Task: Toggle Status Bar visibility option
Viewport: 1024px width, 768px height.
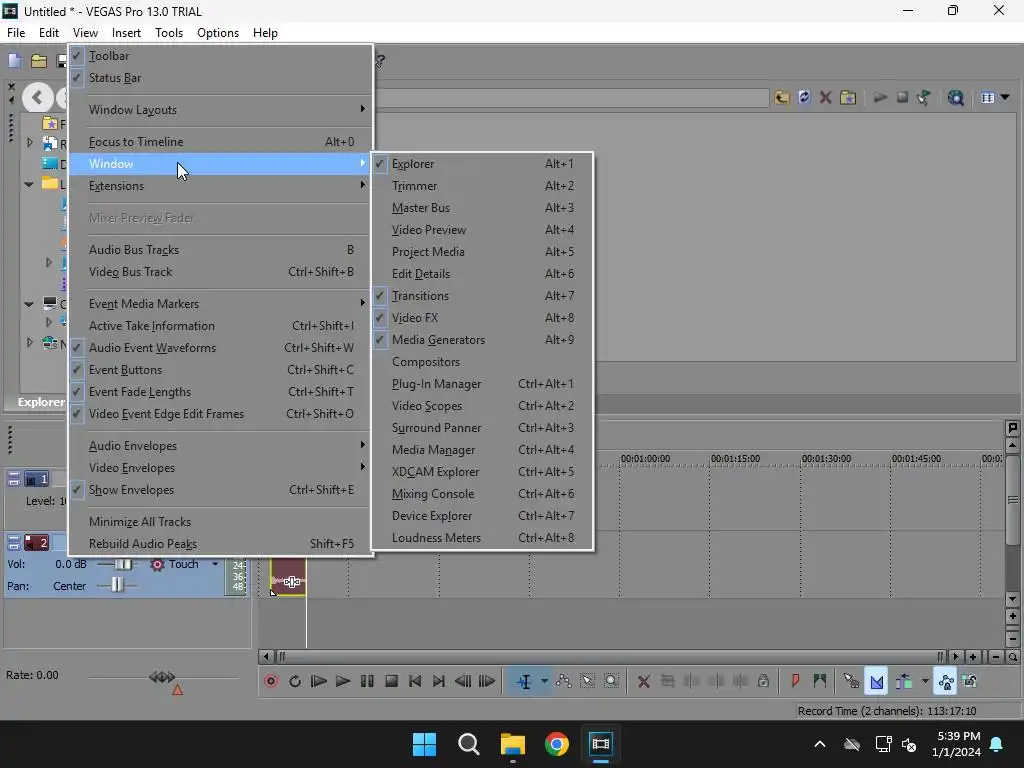Action: click(x=221, y=78)
